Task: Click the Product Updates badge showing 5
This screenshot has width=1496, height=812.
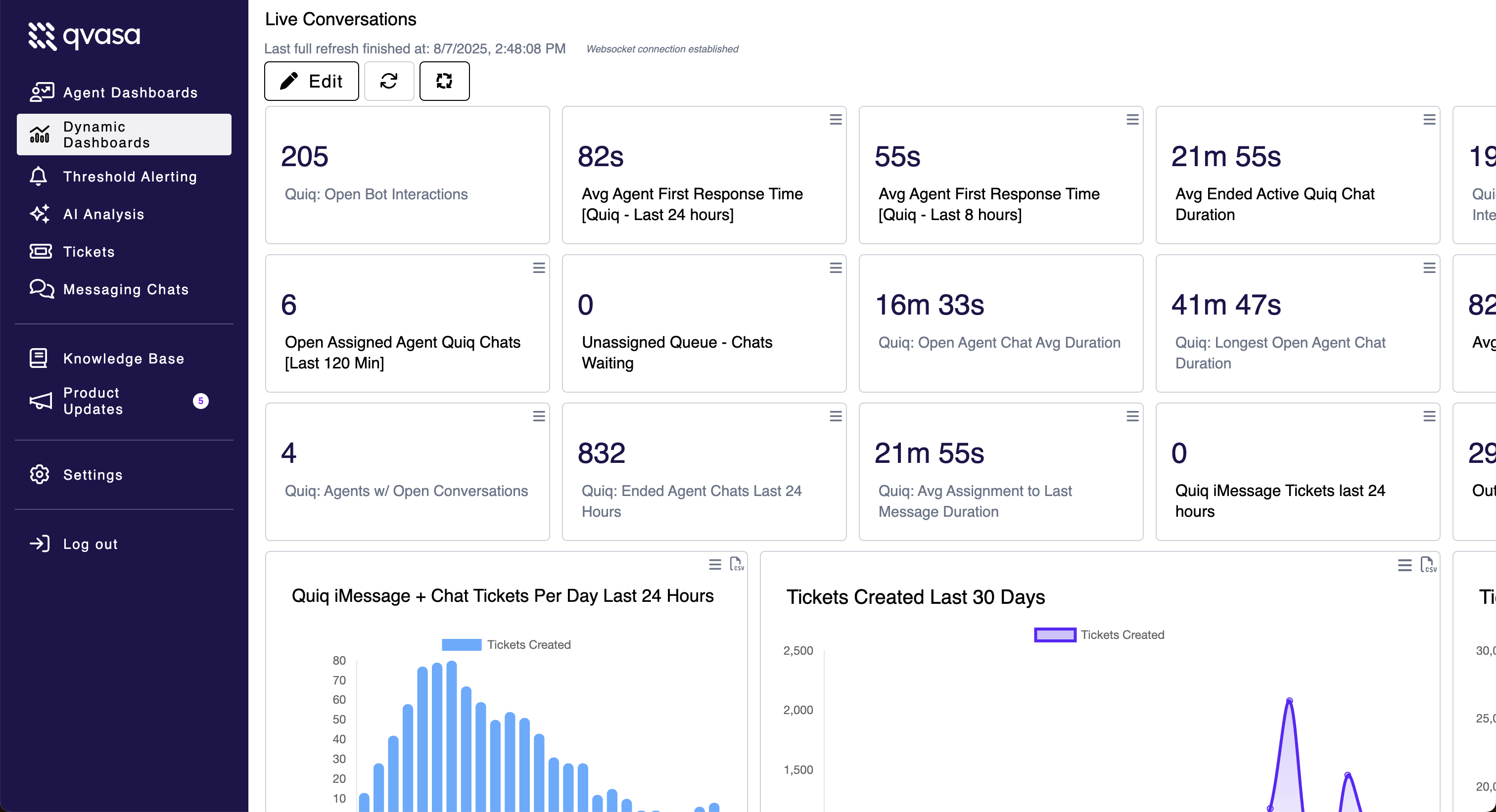Action: point(200,401)
